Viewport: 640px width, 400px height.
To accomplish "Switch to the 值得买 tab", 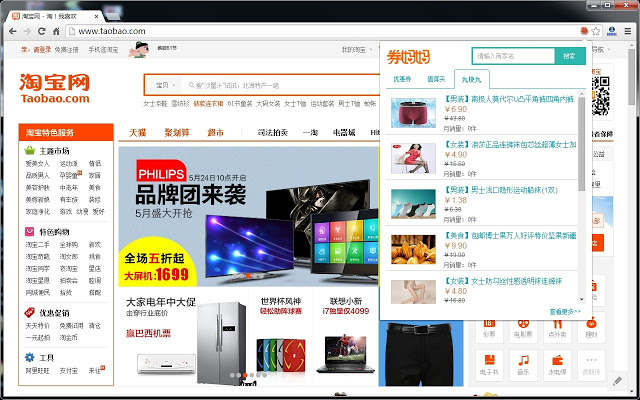I will 436,79.
